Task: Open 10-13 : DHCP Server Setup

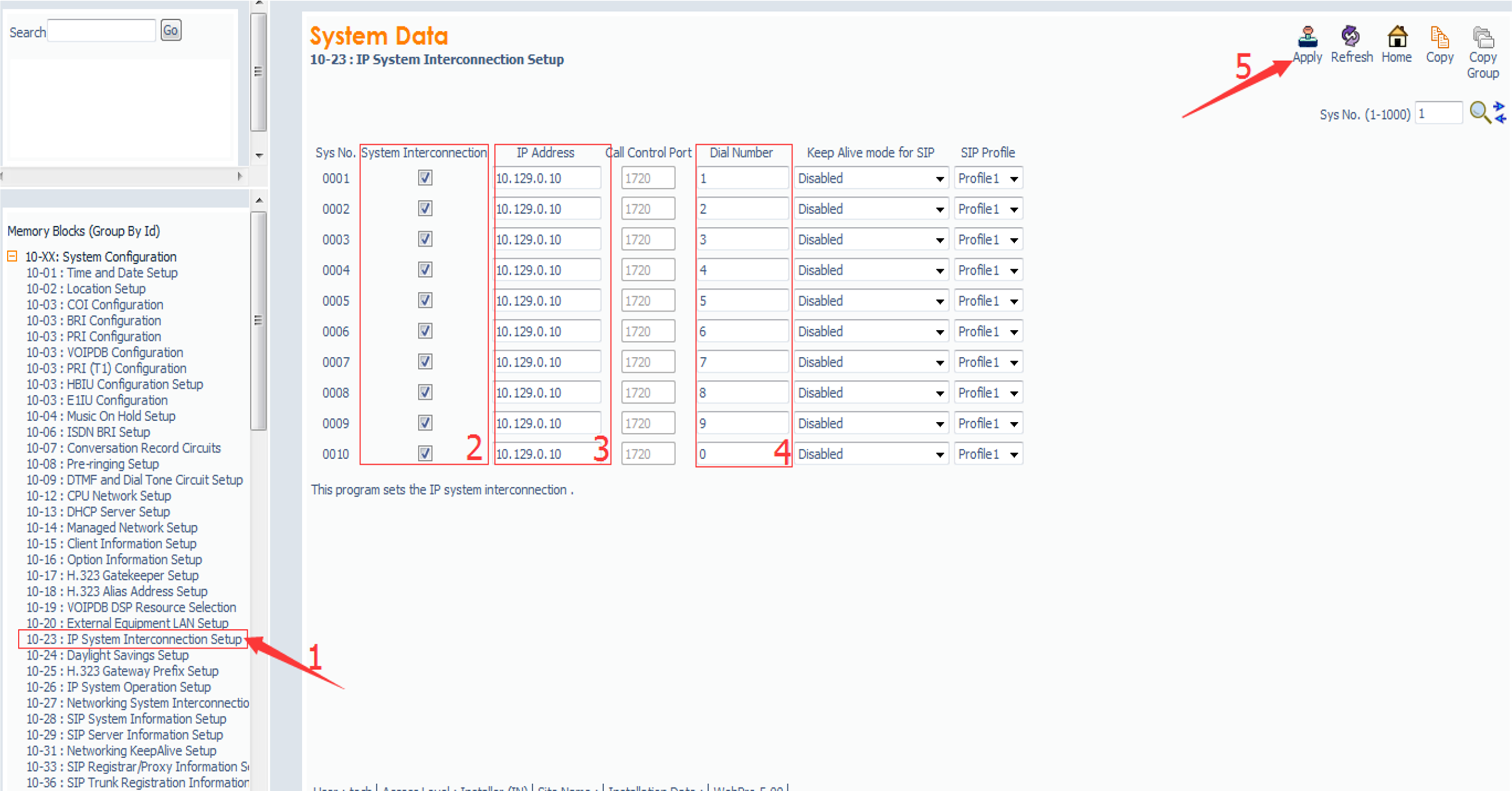Action: point(98,511)
